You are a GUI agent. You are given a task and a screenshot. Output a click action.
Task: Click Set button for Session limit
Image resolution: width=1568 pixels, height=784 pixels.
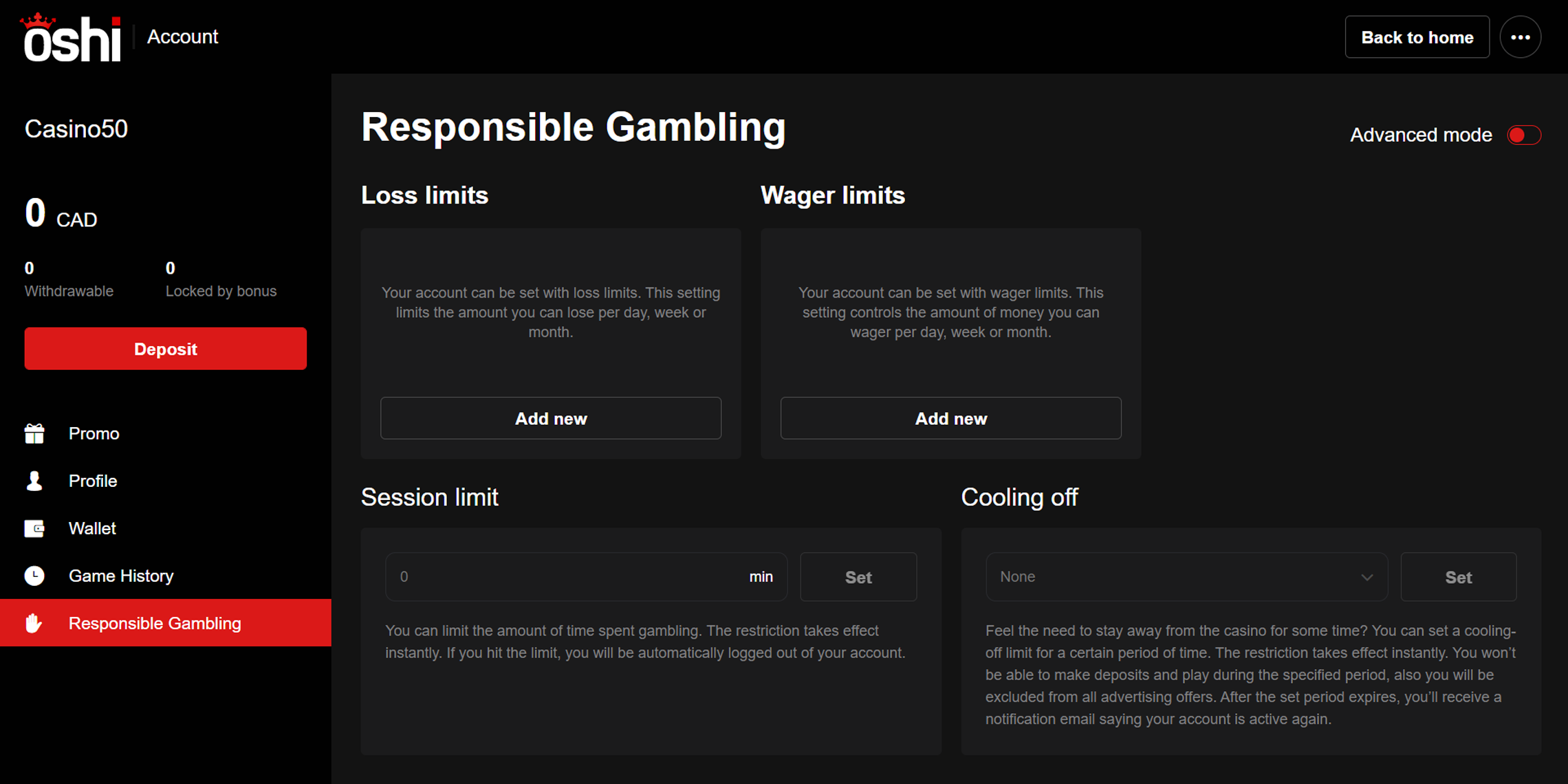[x=858, y=577]
